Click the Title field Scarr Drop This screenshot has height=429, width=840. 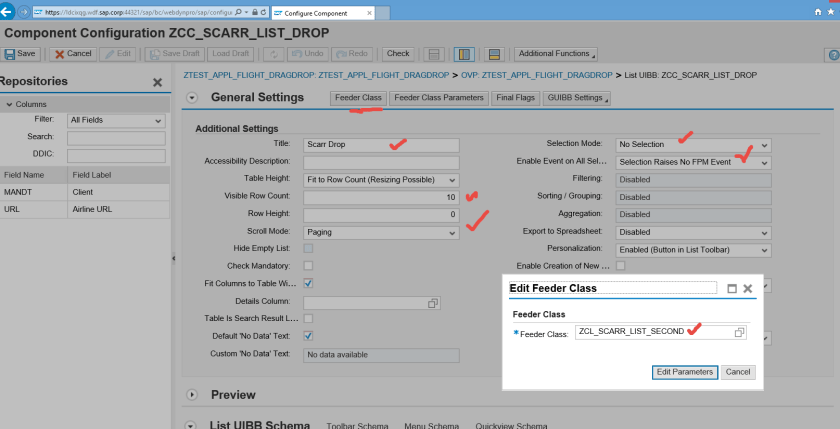[381, 145]
